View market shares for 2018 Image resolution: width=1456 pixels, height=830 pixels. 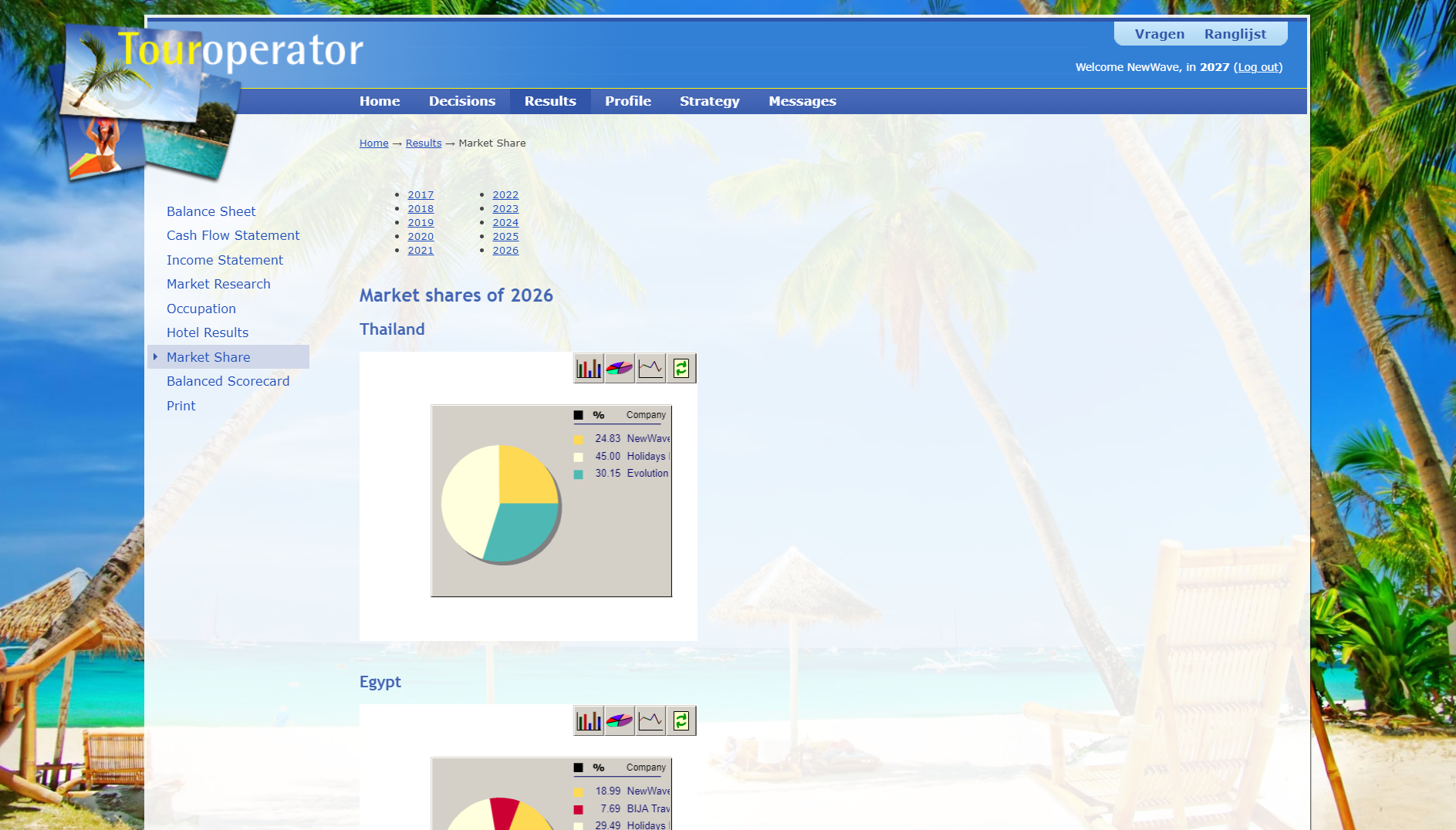point(421,209)
